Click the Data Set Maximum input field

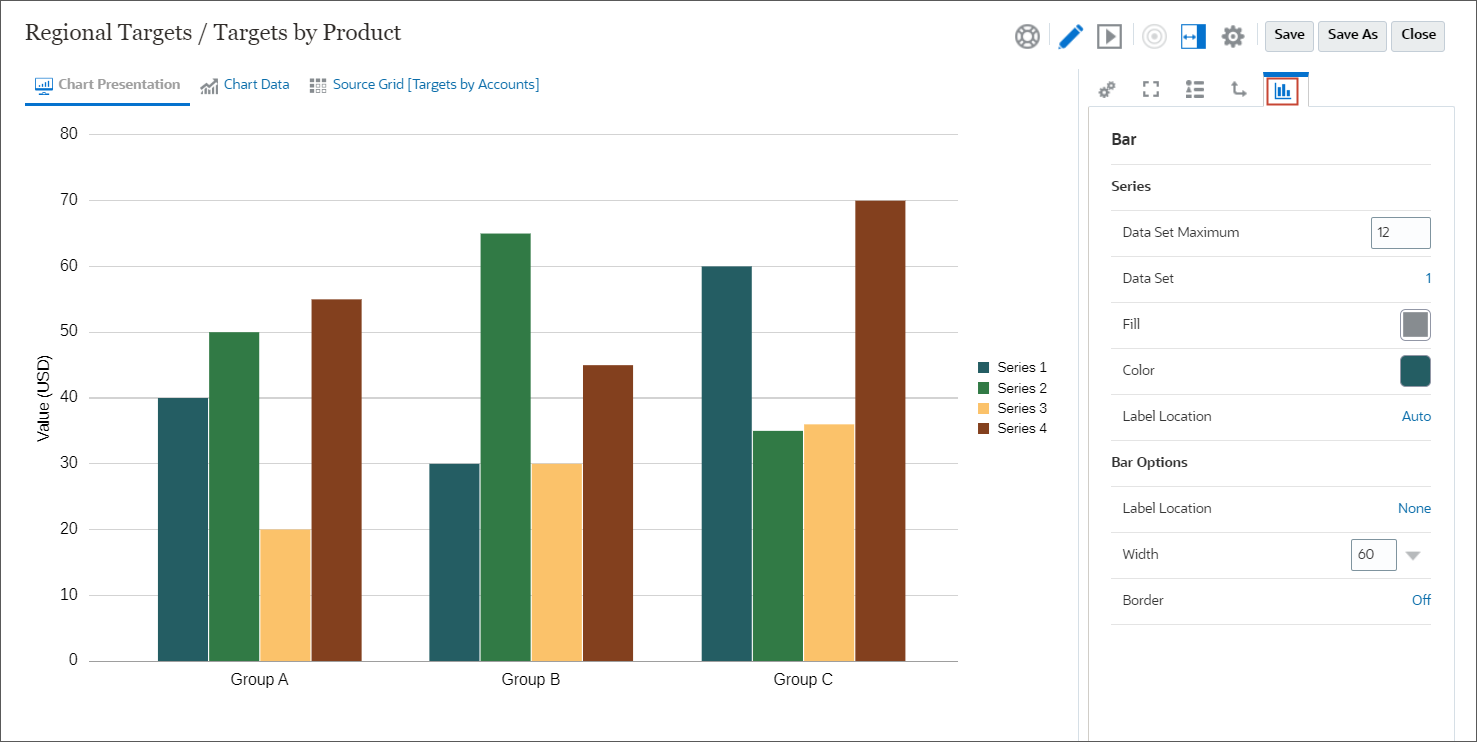tap(1400, 232)
